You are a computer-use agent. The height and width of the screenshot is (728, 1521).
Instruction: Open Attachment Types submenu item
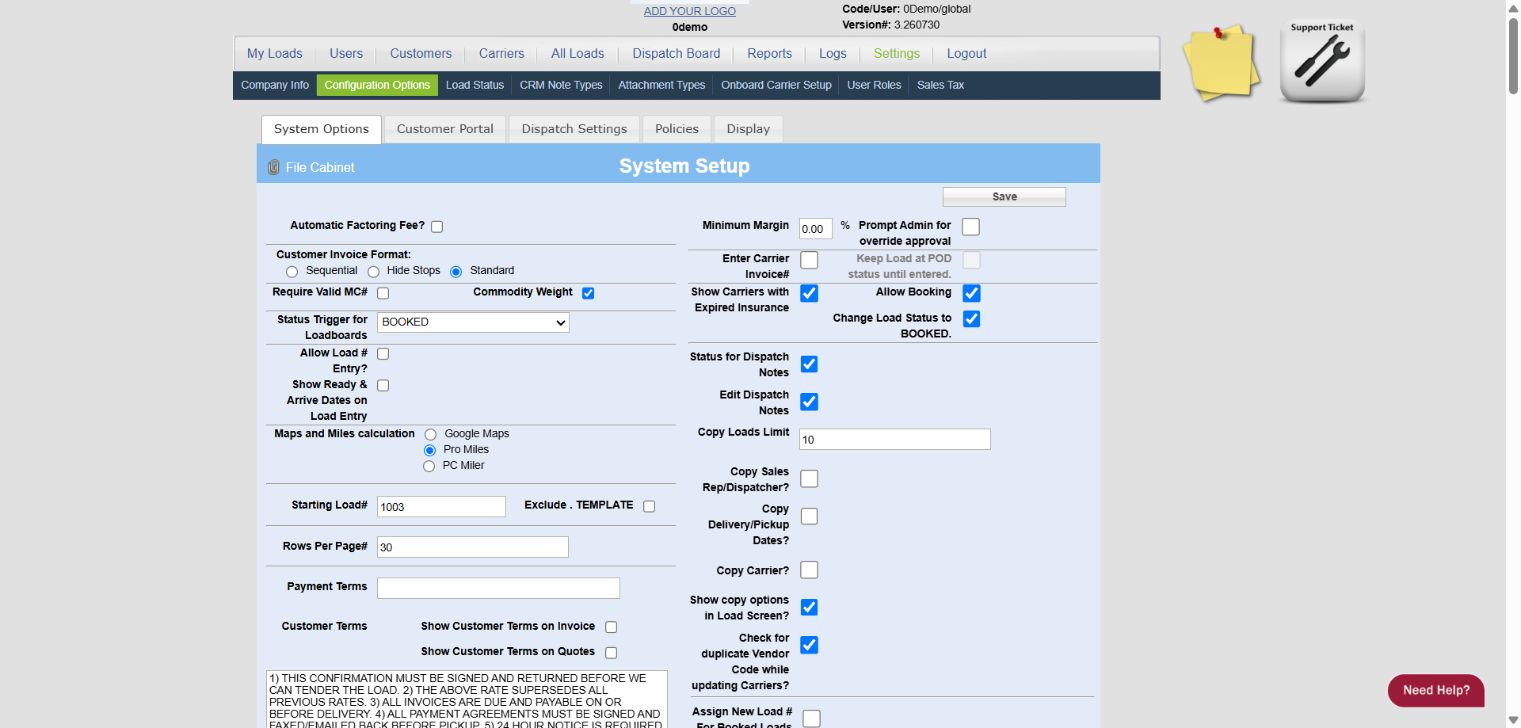coord(661,85)
